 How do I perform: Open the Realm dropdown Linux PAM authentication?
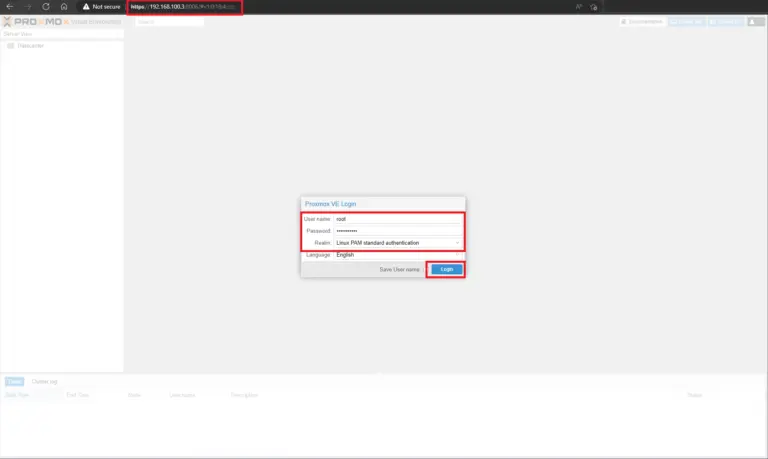coord(397,243)
